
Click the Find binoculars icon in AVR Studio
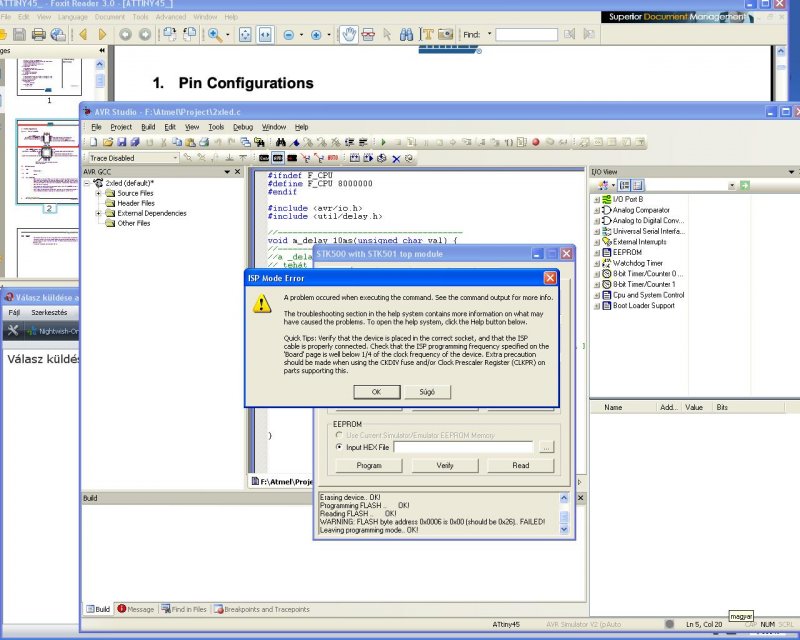(281, 142)
